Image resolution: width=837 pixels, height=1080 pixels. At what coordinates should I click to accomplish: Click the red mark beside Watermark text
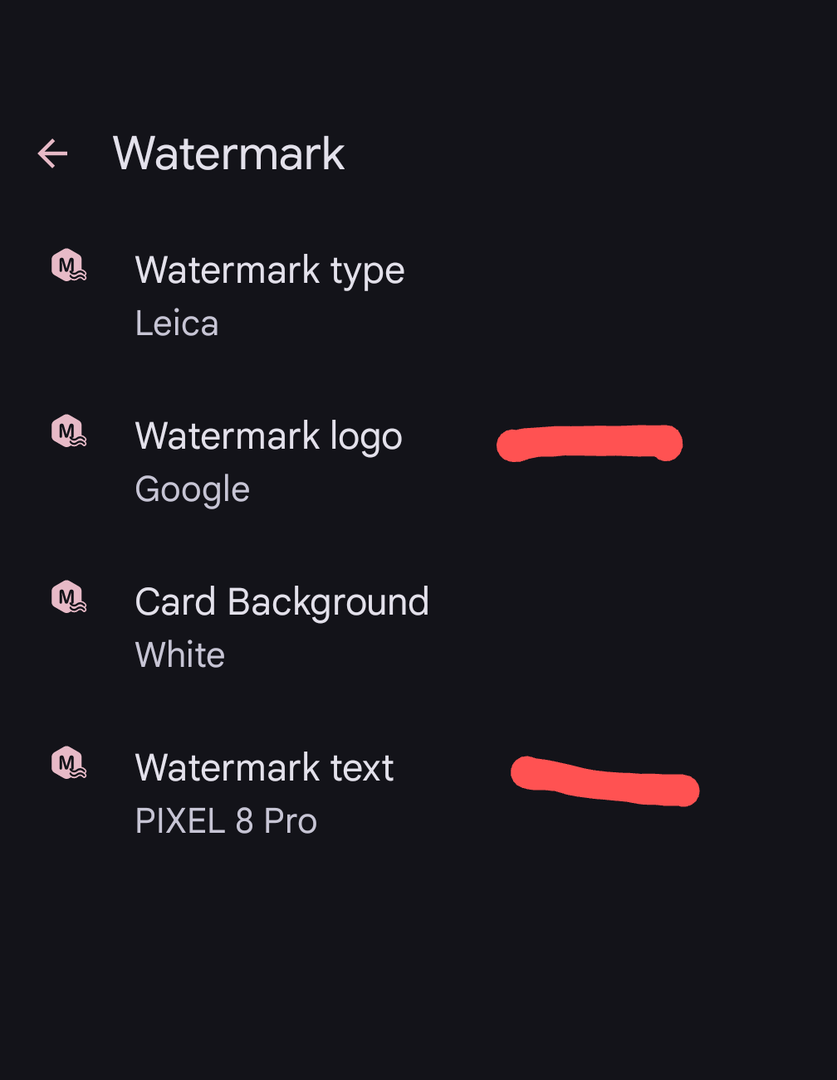coord(605,781)
